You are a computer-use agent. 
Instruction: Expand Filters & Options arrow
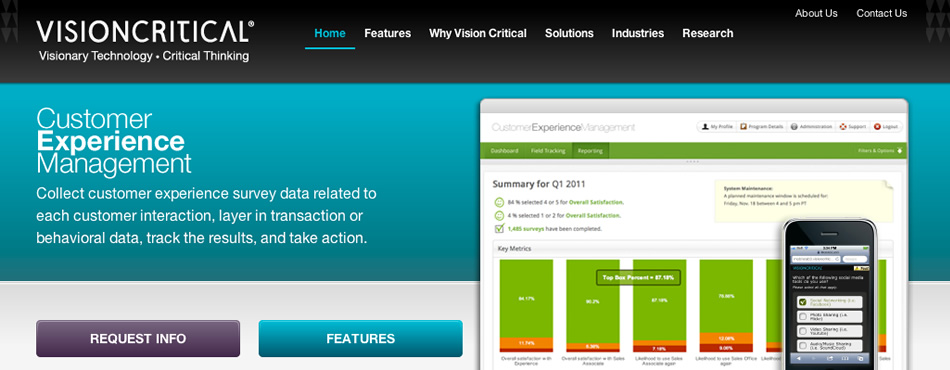[x=900, y=151]
